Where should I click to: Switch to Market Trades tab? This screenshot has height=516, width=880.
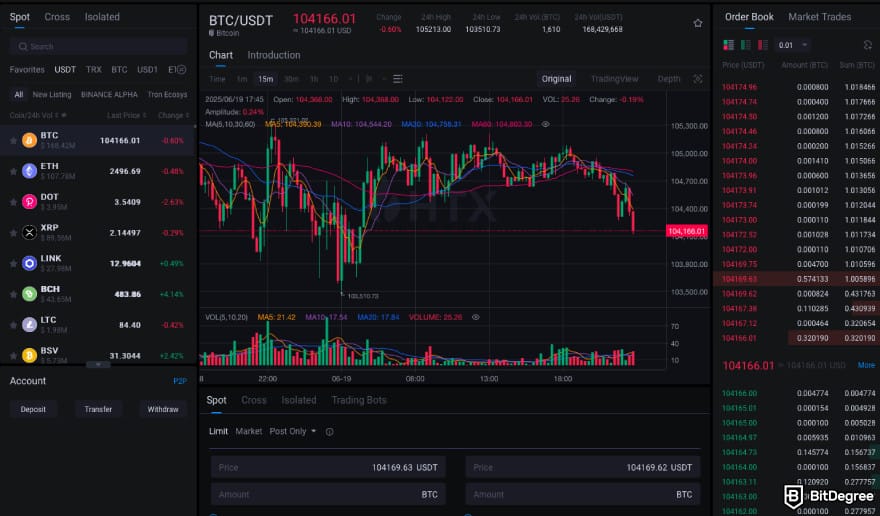[819, 17]
